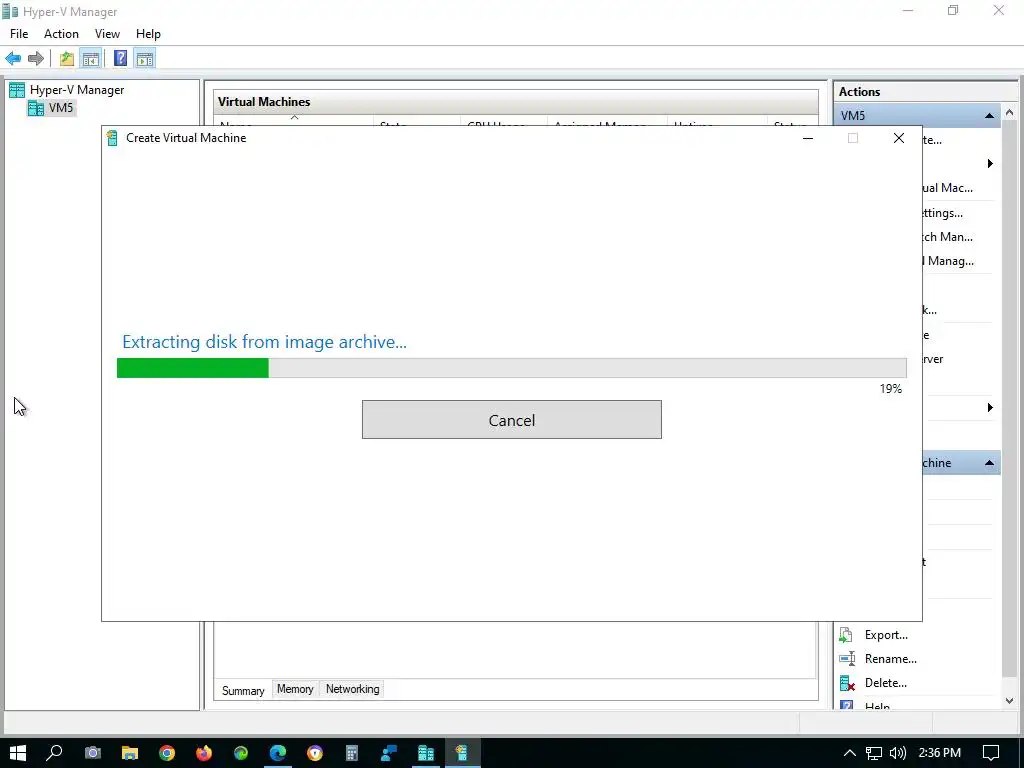Switch to the Create Virtual Machine taskbar button
The height and width of the screenshot is (768, 1024).
(x=462, y=753)
